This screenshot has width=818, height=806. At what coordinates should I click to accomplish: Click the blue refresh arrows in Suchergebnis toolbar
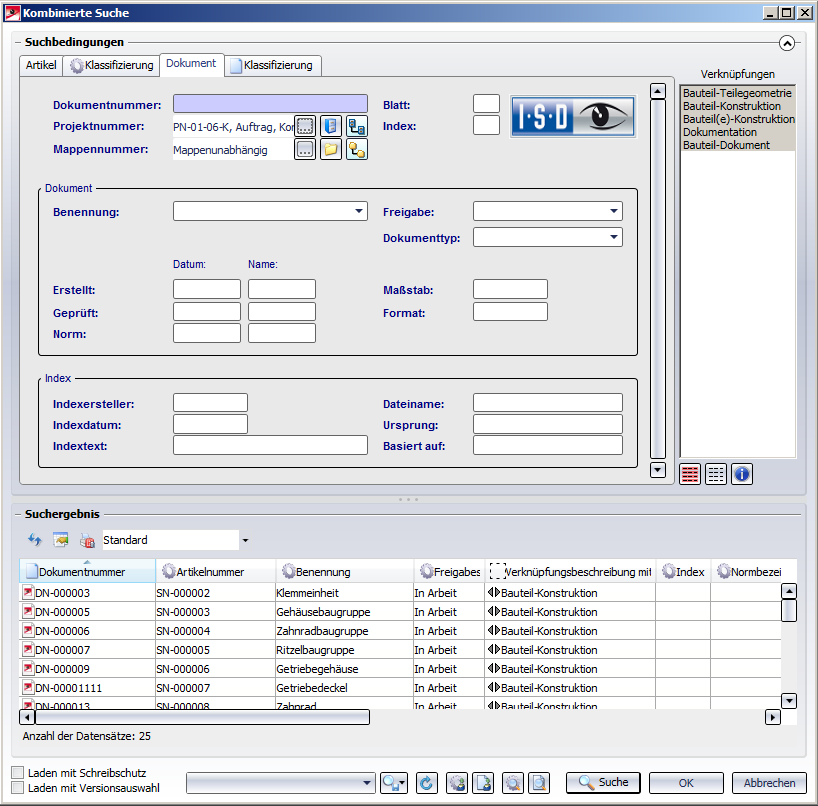pyautogui.click(x=35, y=540)
